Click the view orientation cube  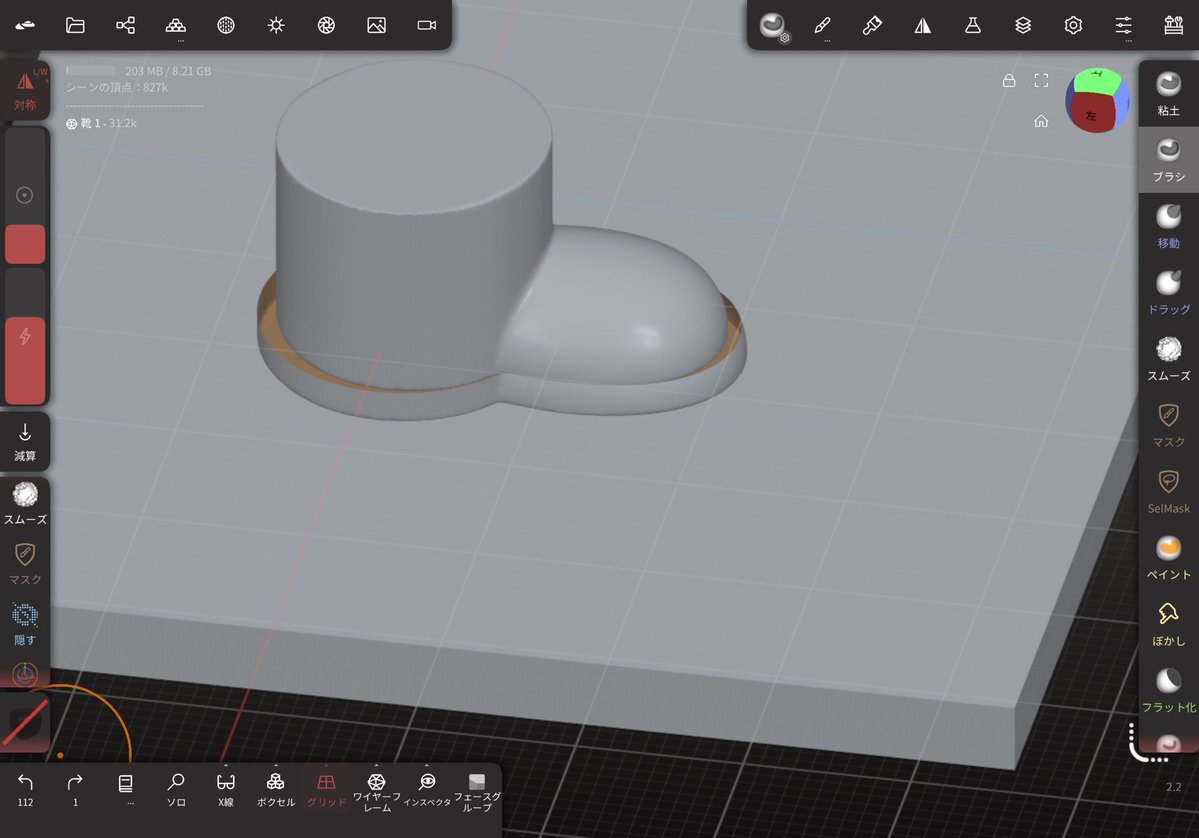[1097, 101]
